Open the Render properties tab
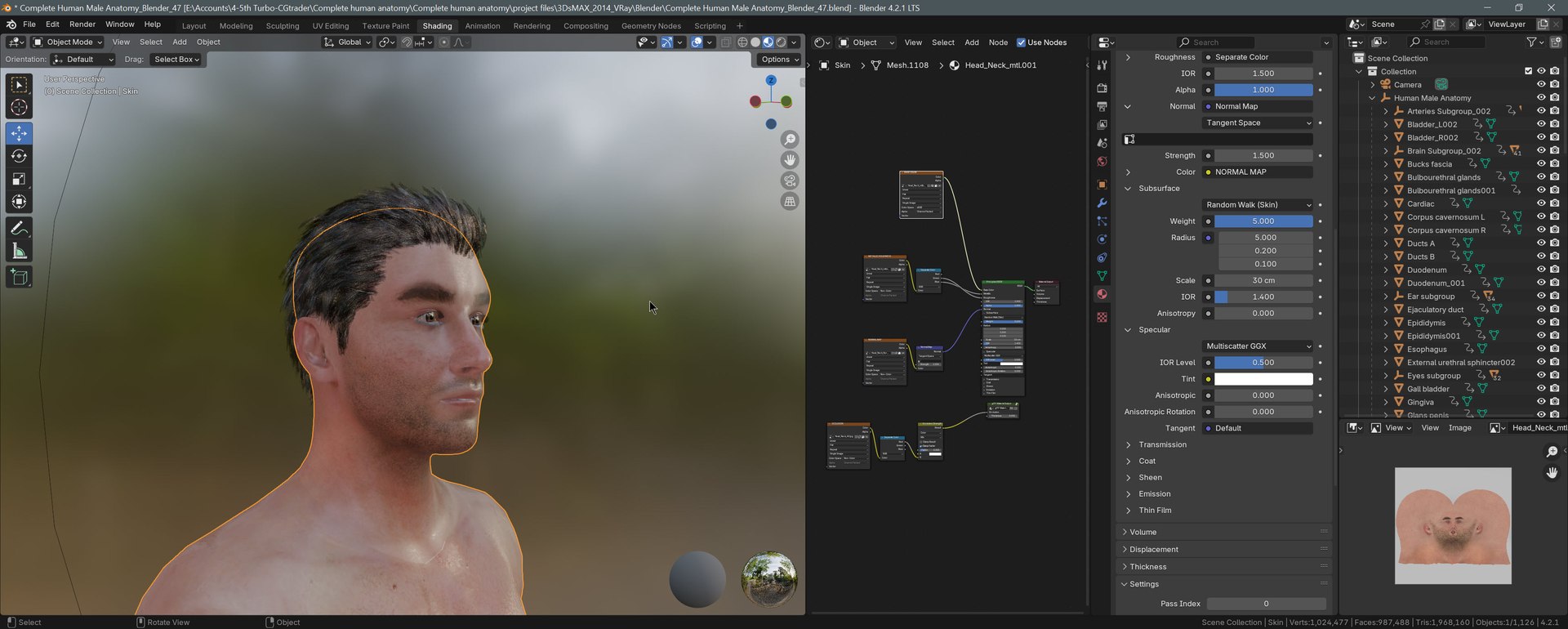Viewport: 1568px width, 629px height. (1102, 88)
